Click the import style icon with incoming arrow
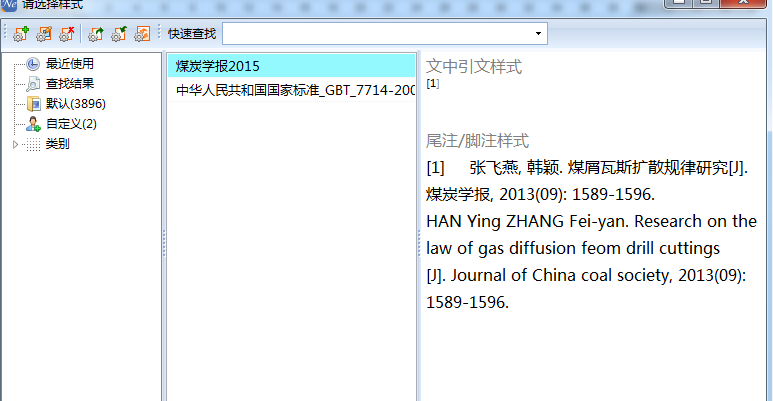The image size is (773, 401). (x=119, y=34)
